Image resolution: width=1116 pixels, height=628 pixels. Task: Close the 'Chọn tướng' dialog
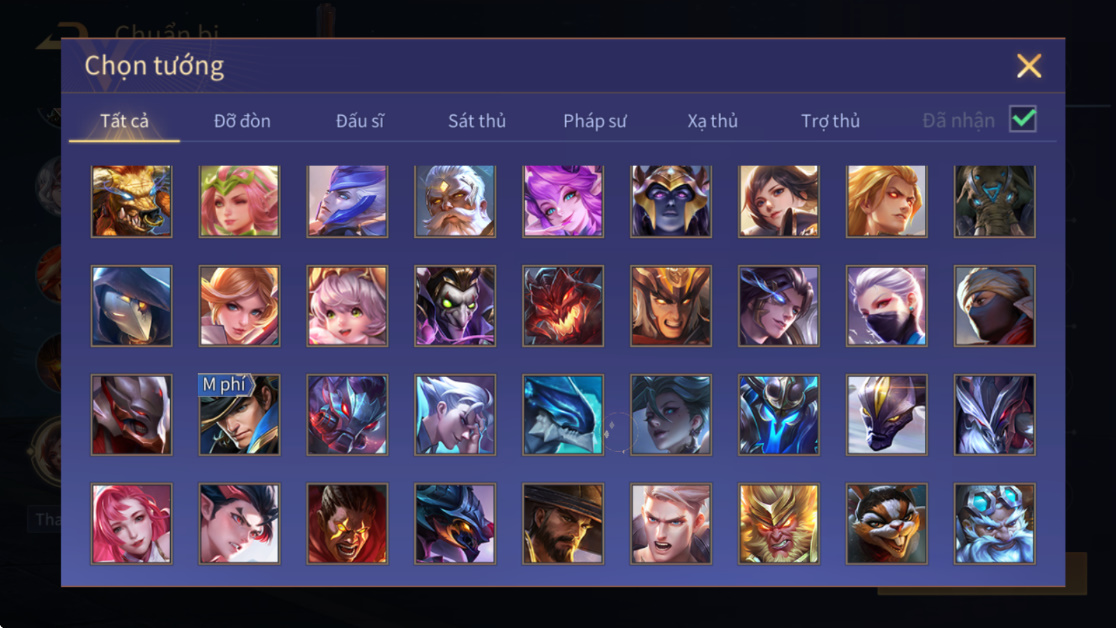pyautogui.click(x=1028, y=66)
